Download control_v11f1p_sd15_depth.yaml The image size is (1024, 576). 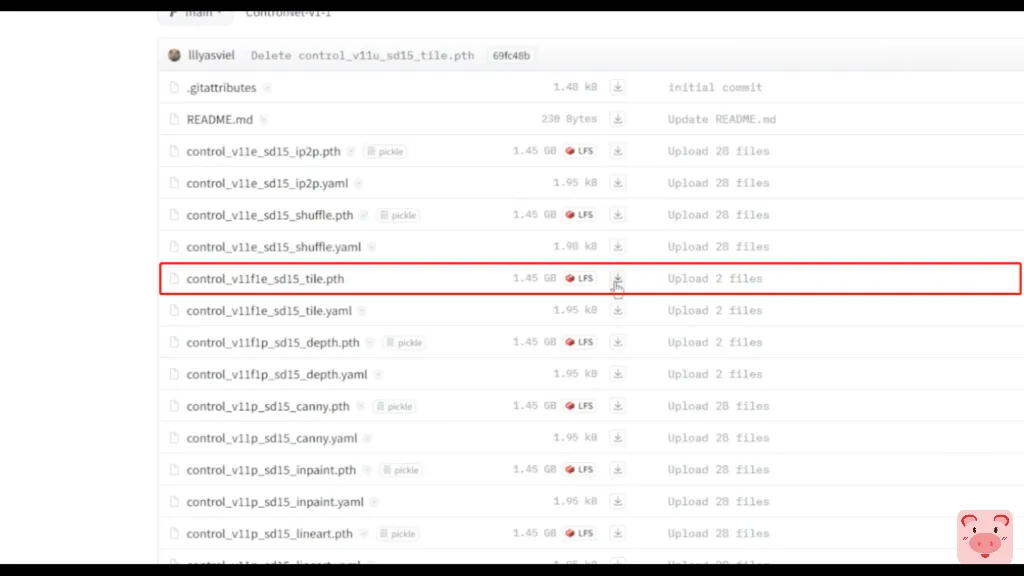(x=617, y=374)
